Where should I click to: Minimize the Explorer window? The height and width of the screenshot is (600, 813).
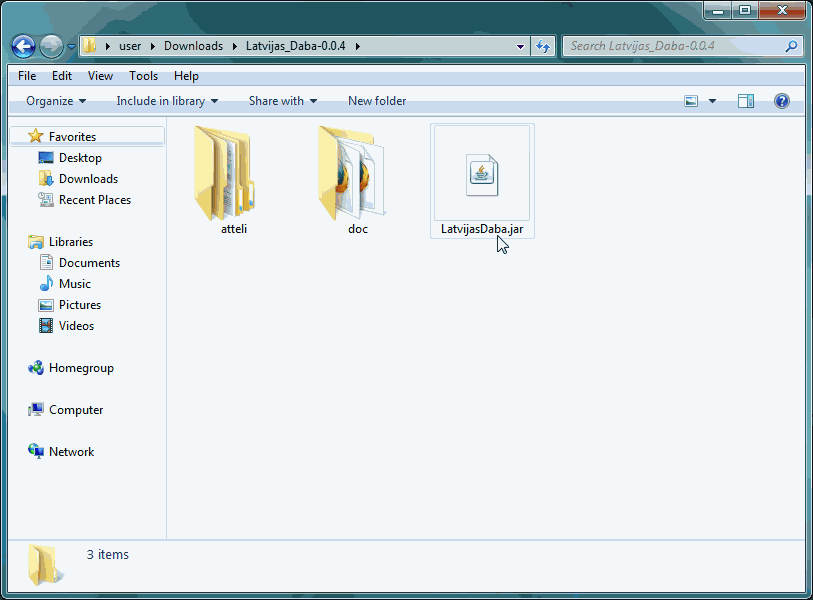pyautogui.click(x=718, y=10)
